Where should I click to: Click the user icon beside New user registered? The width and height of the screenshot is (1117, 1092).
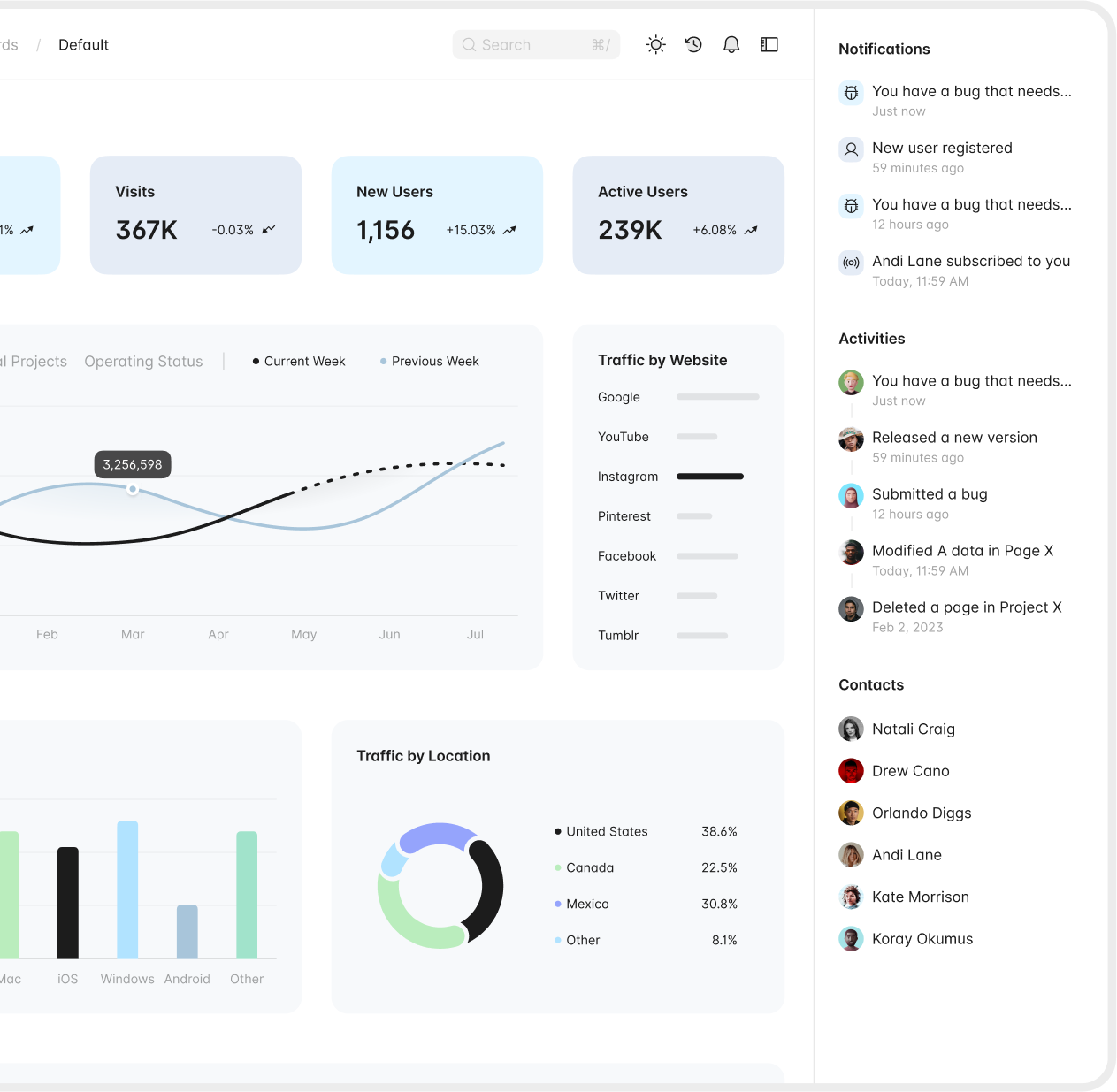(851, 149)
